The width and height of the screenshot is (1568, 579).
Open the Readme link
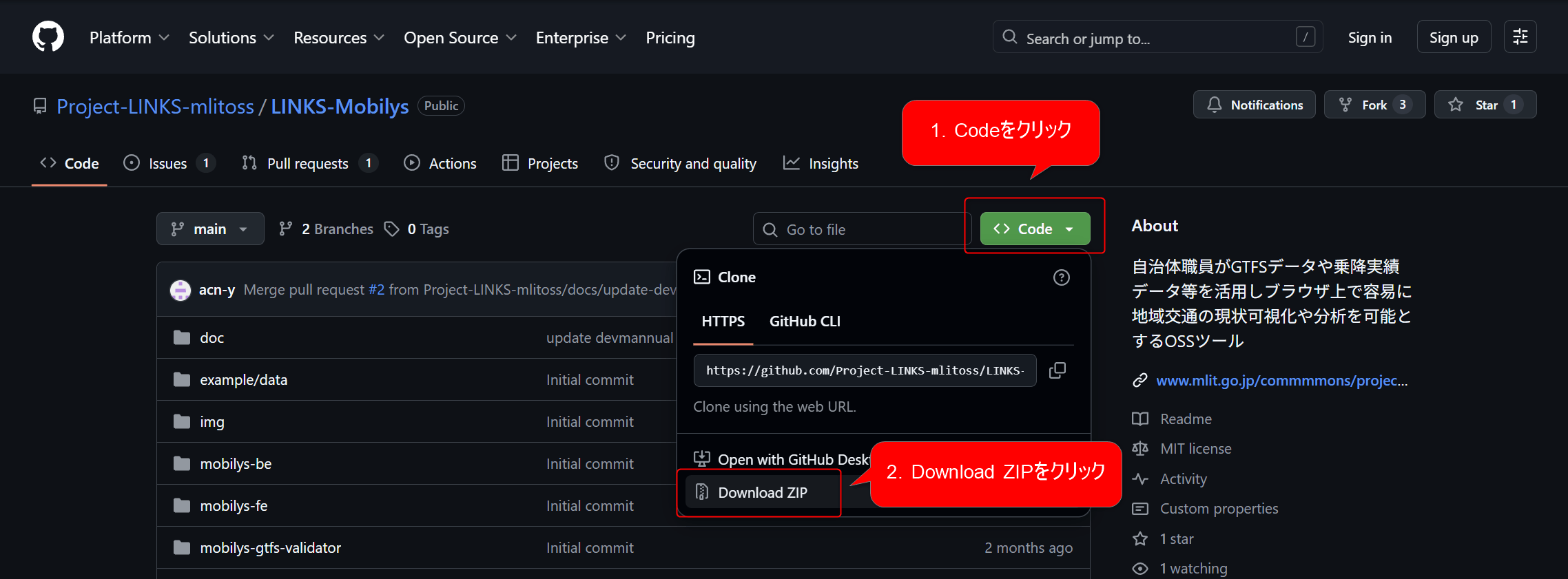[1186, 419]
